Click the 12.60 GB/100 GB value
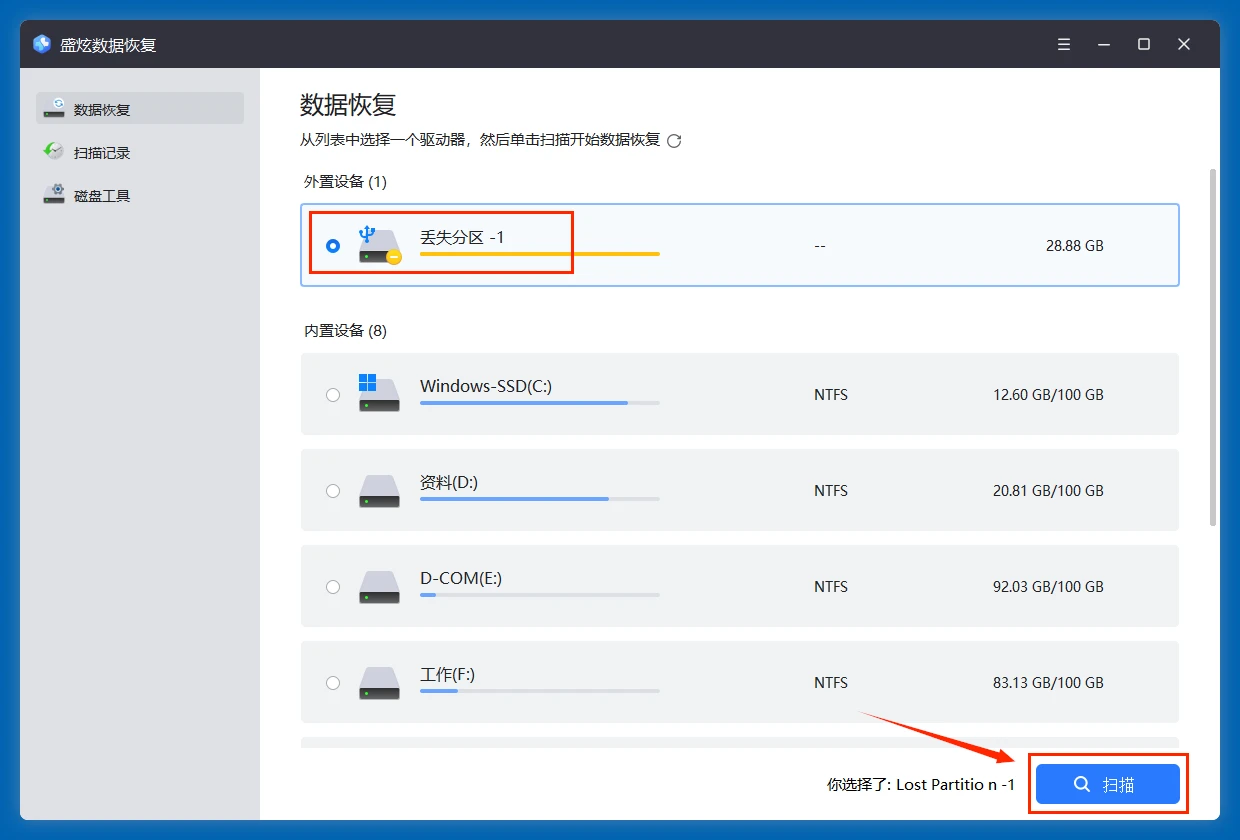Viewport: 1240px width, 840px height. (x=1048, y=394)
